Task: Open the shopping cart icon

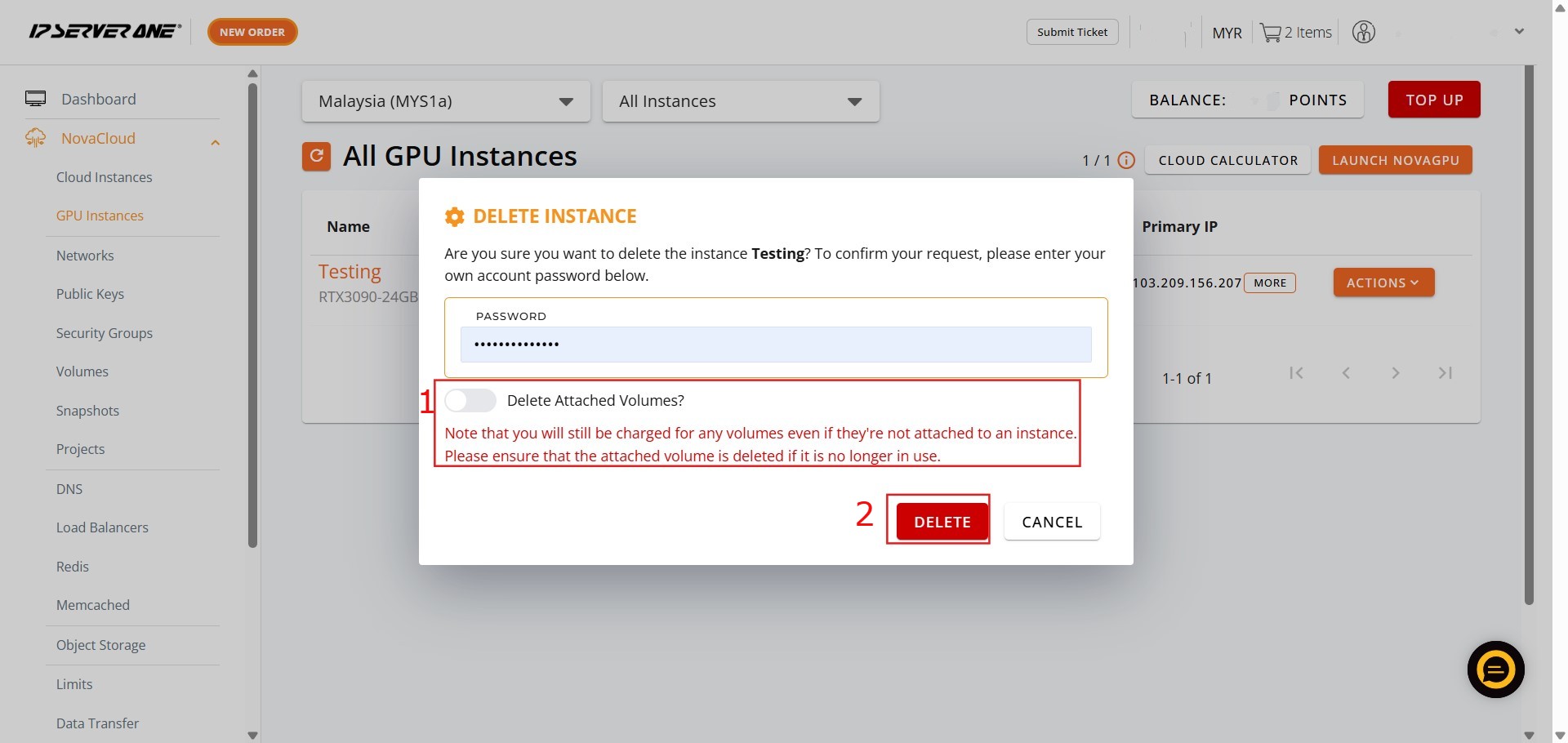Action: click(x=1270, y=33)
